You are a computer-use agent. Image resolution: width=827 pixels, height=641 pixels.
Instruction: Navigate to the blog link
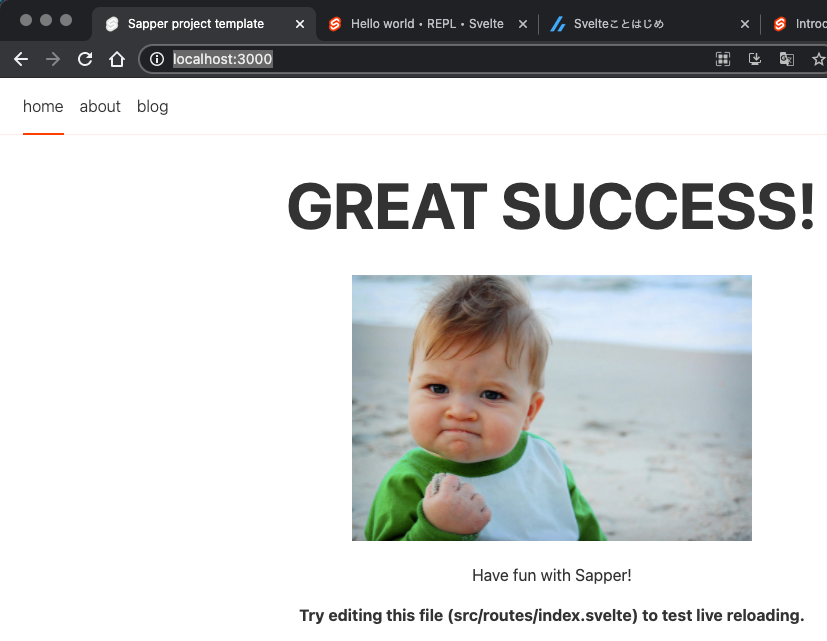point(152,107)
